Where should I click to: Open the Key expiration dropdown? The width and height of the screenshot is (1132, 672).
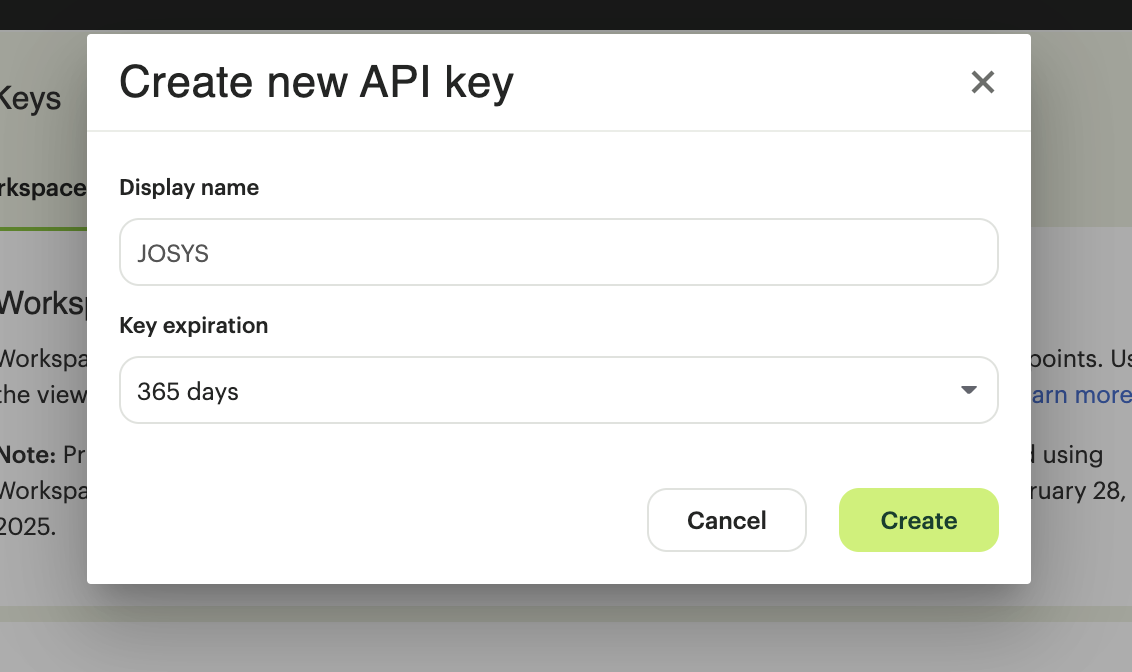point(558,390)
